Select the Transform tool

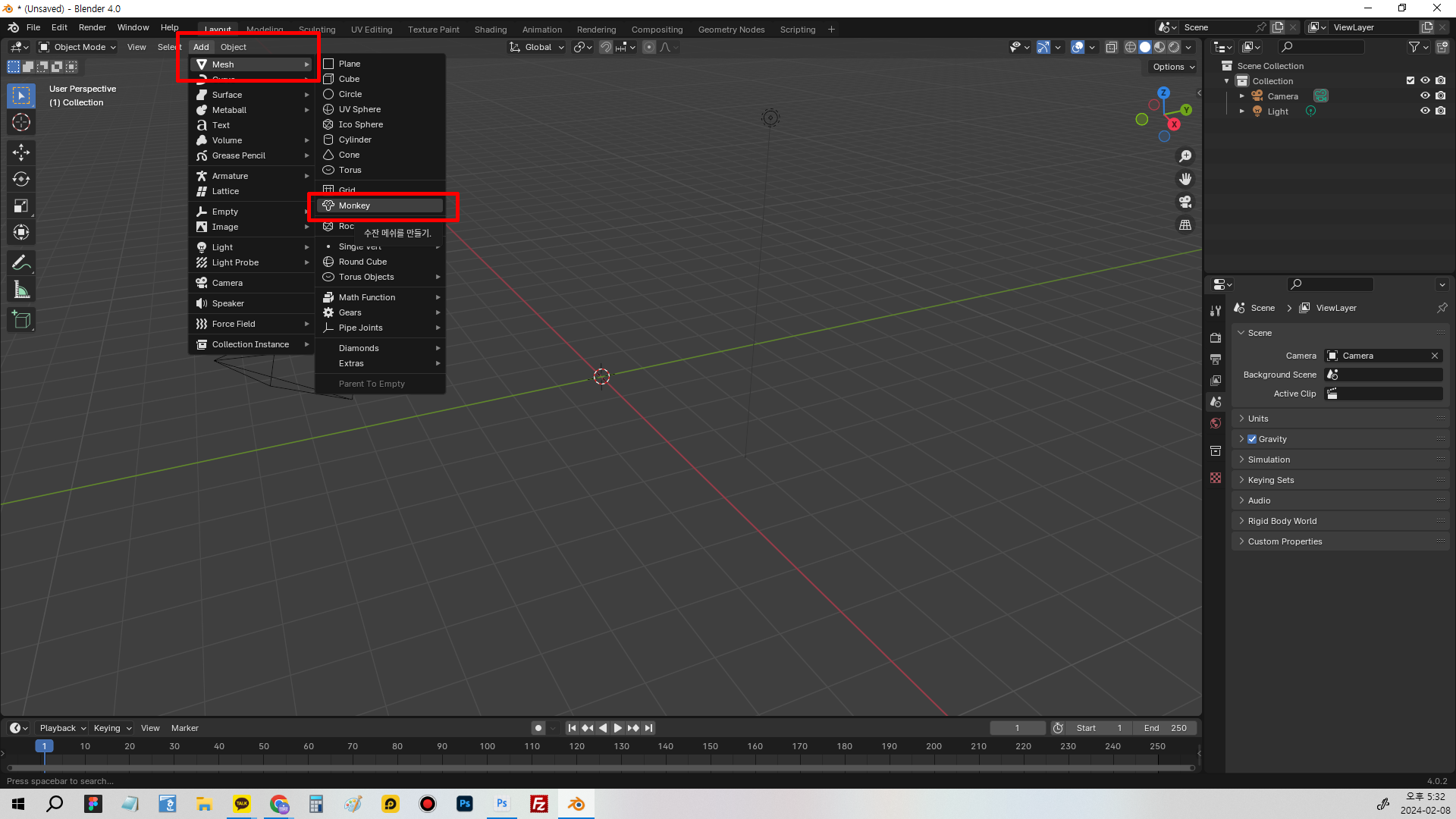point(21,232)
